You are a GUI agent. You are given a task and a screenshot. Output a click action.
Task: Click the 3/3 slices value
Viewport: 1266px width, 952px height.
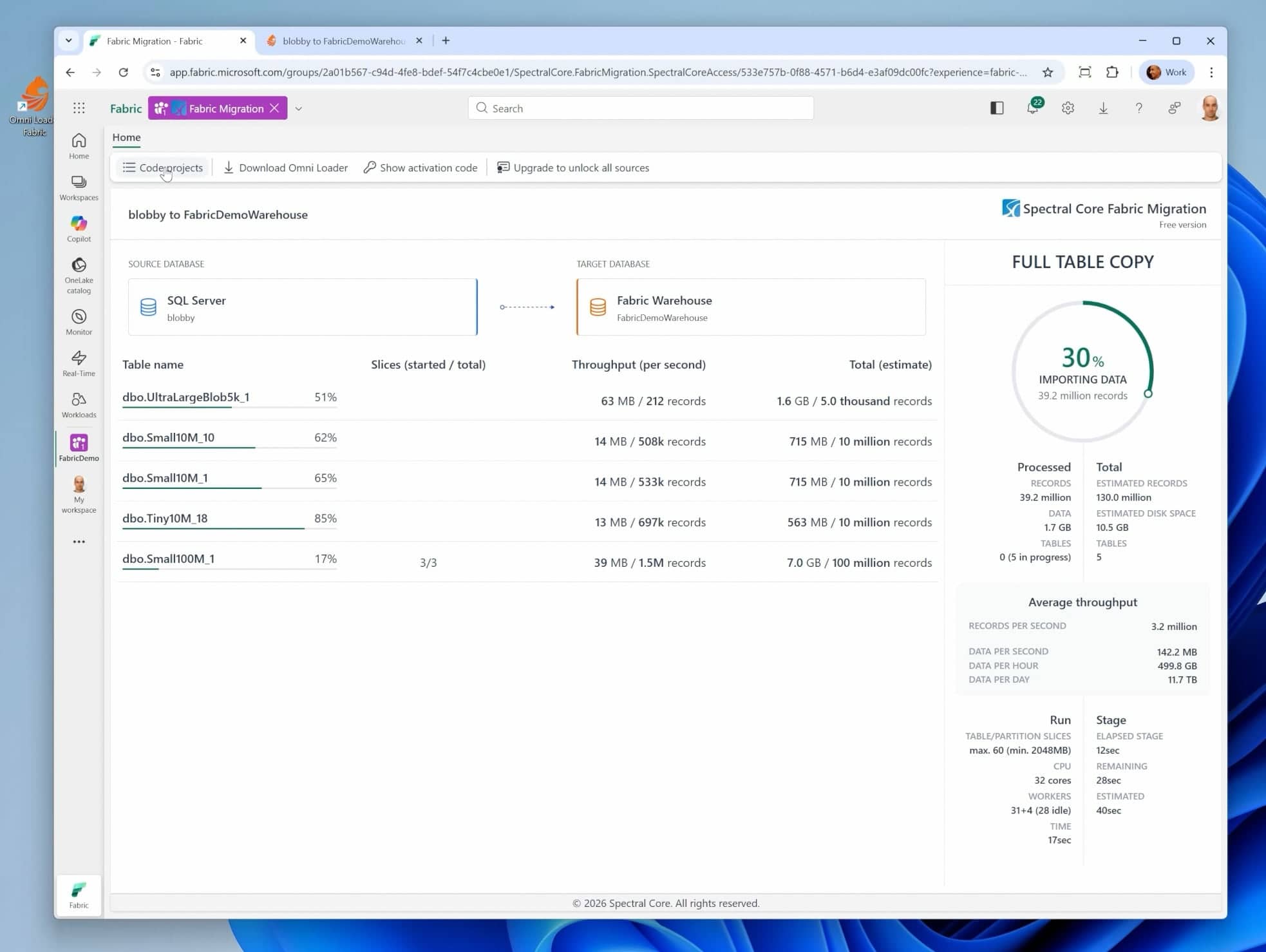(x=428, y=563)
